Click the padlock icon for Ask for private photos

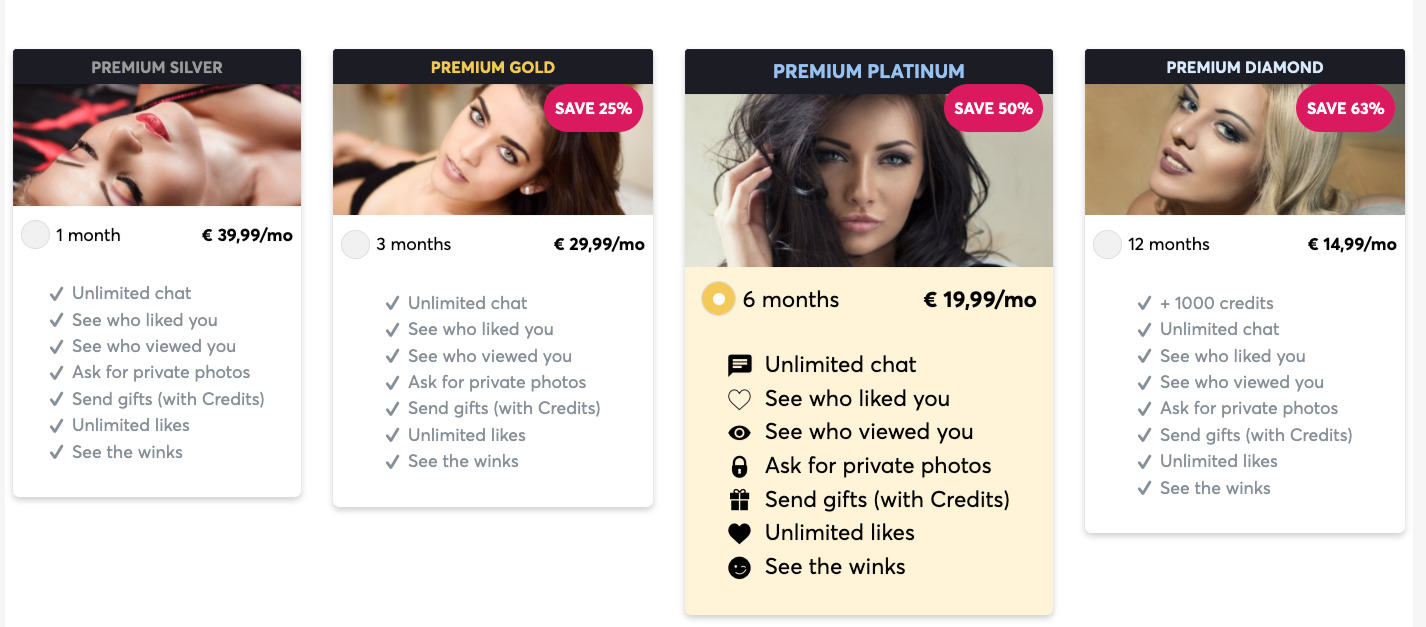coord(738,465)
